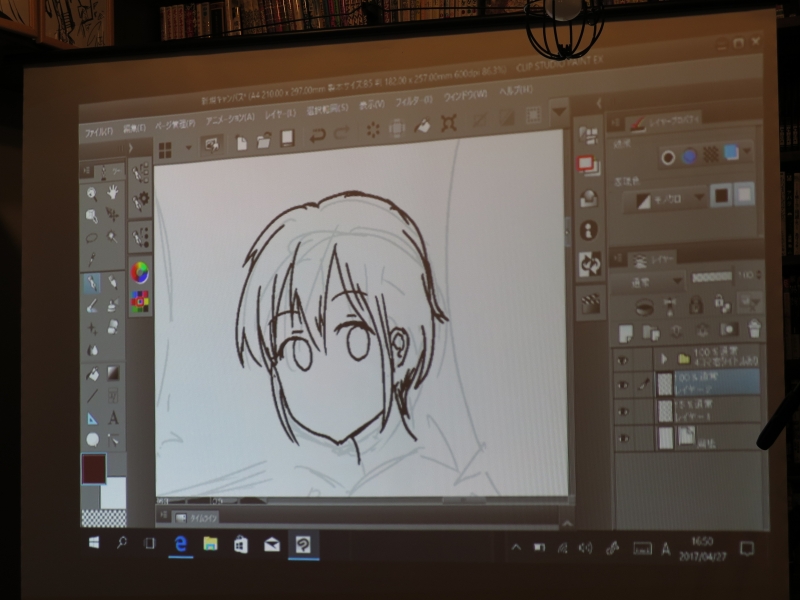Viewport: 800px width, 600px height.
Task: Open the タイムライン panel tab
Action: point(197,518)
